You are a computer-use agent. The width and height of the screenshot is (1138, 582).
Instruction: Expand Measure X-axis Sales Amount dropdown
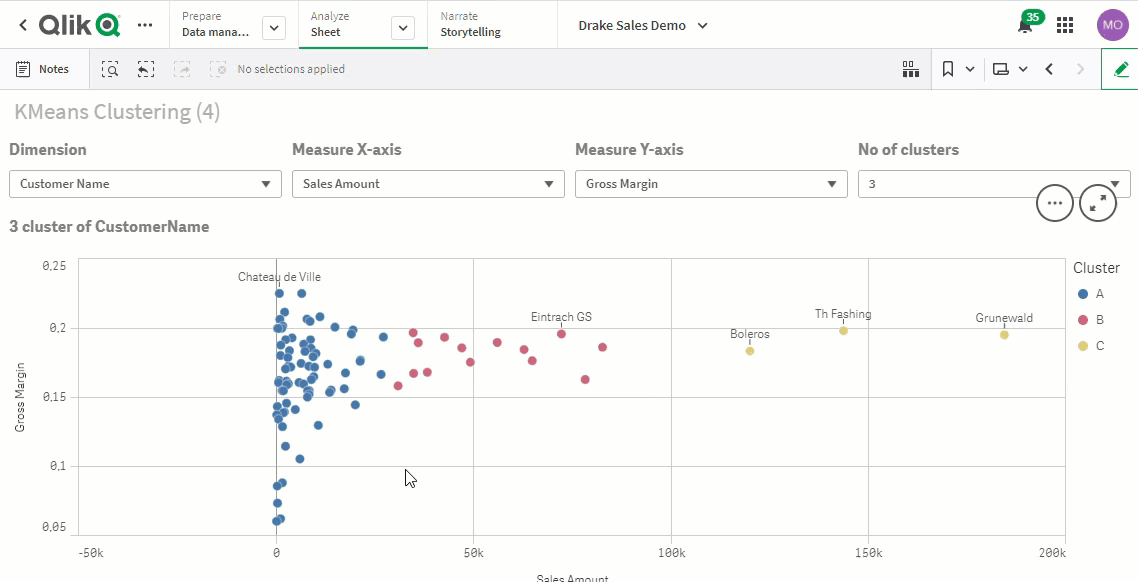429,184
